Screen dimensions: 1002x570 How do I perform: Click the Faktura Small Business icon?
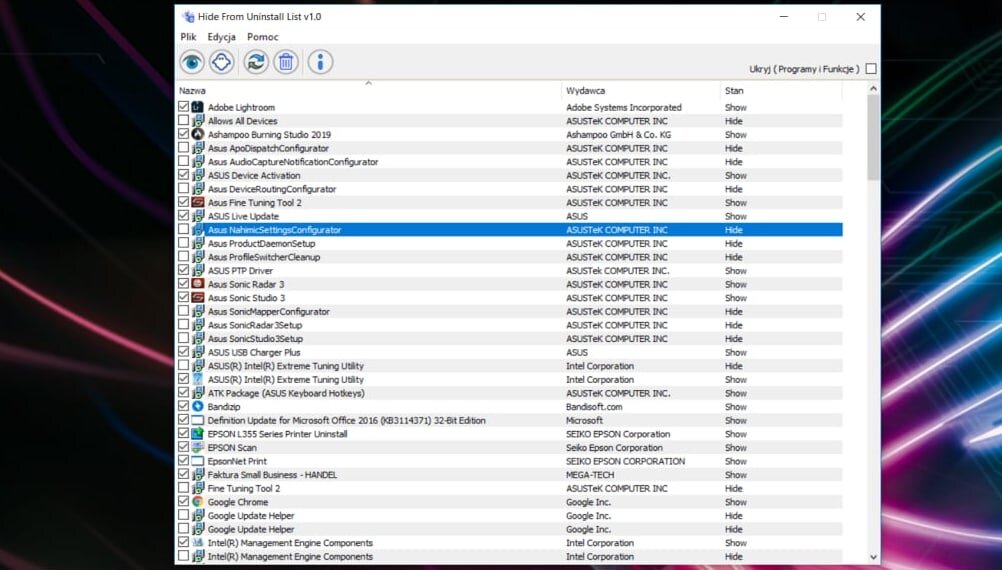(197, 474)
